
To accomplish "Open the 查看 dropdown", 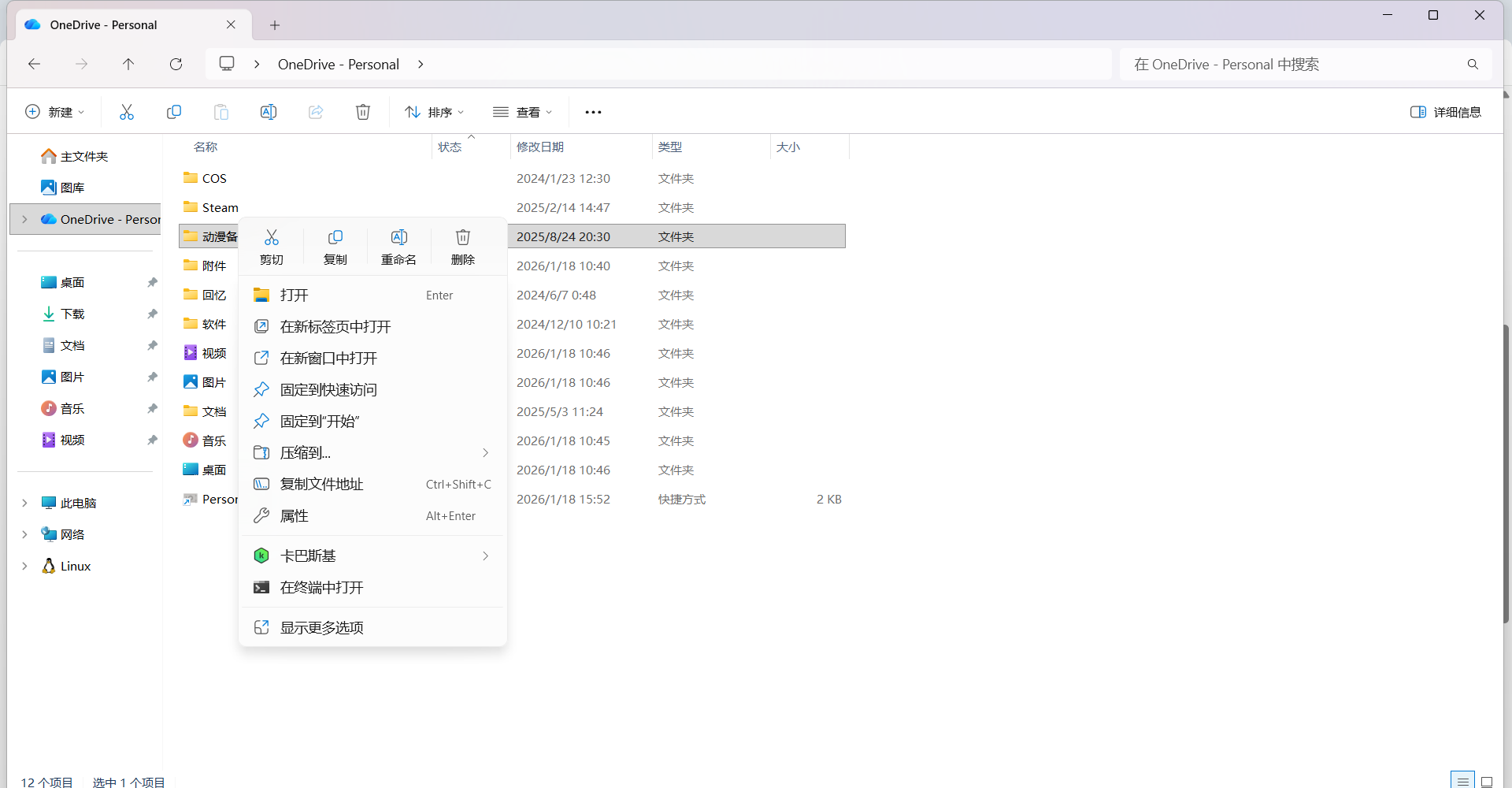I will pyautogui.click(x=523, y=112).
